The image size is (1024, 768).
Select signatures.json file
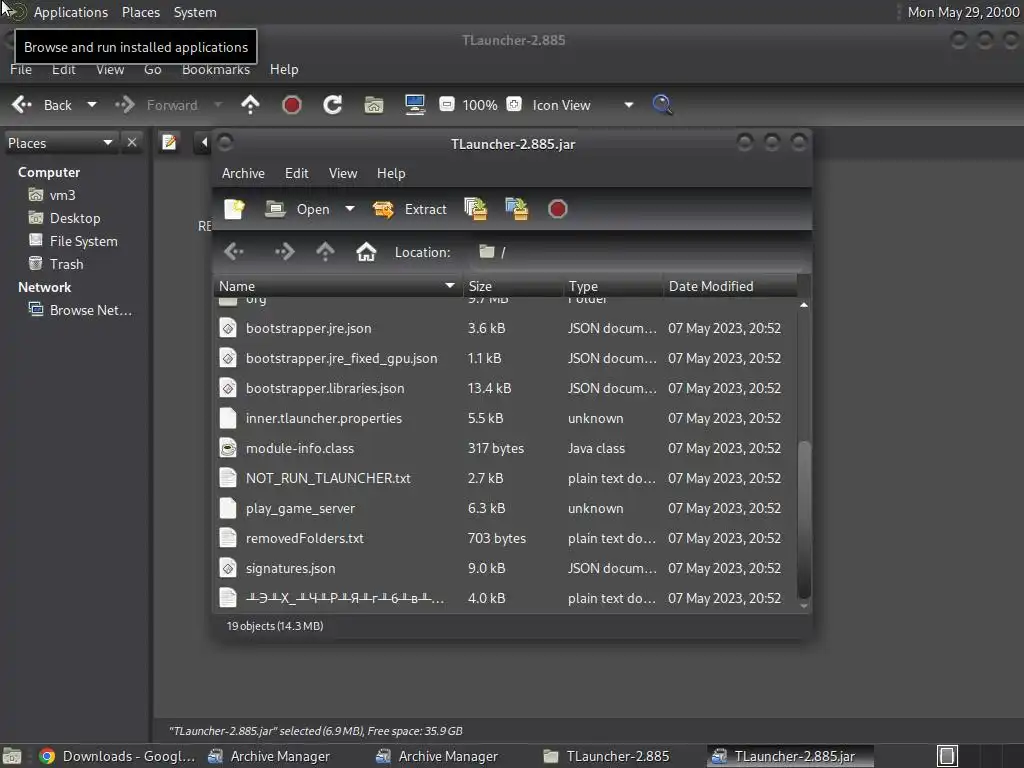(x=505, y=568)
